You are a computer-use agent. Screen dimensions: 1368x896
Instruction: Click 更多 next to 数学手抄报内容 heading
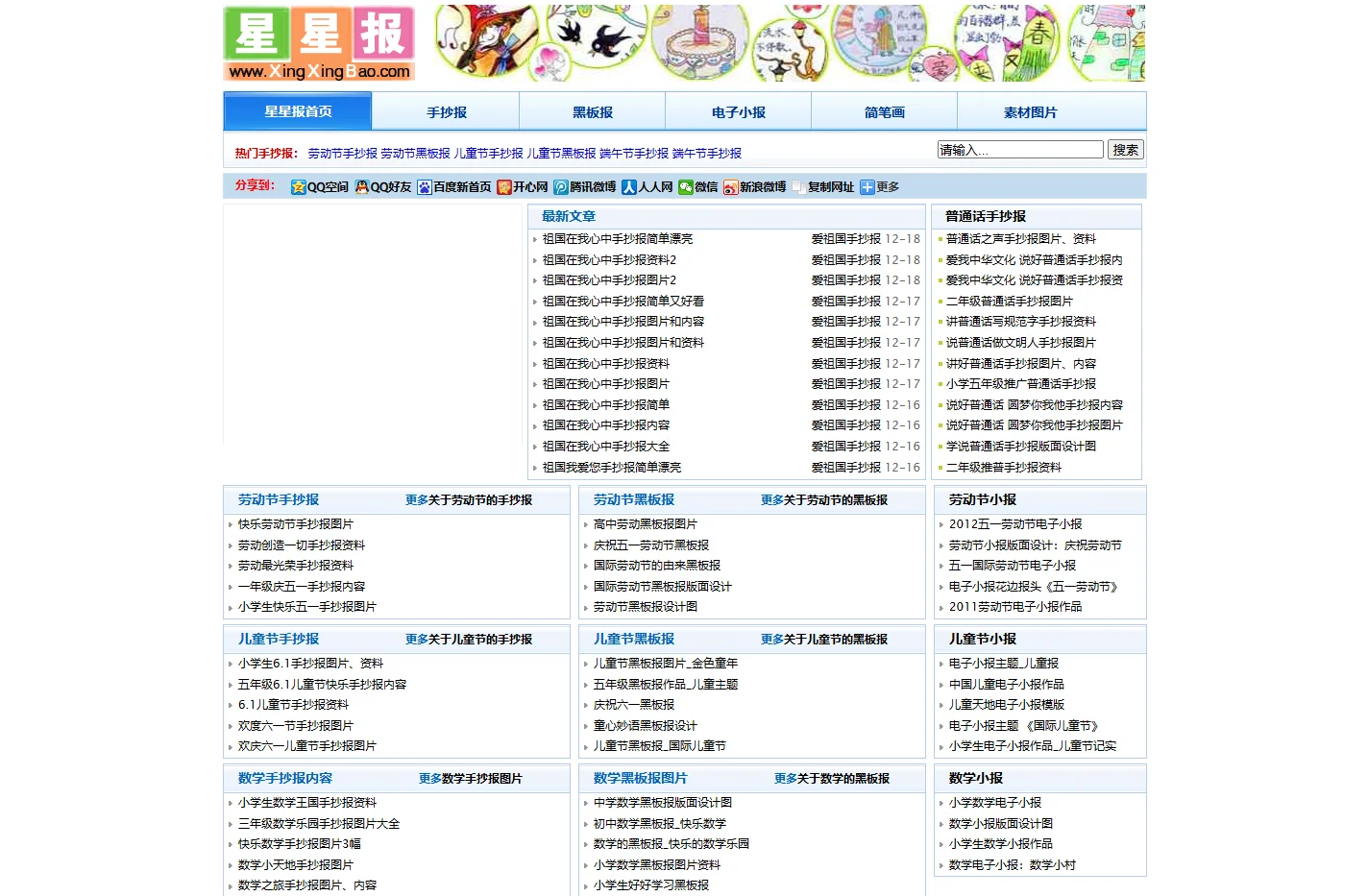click(430, 779)
